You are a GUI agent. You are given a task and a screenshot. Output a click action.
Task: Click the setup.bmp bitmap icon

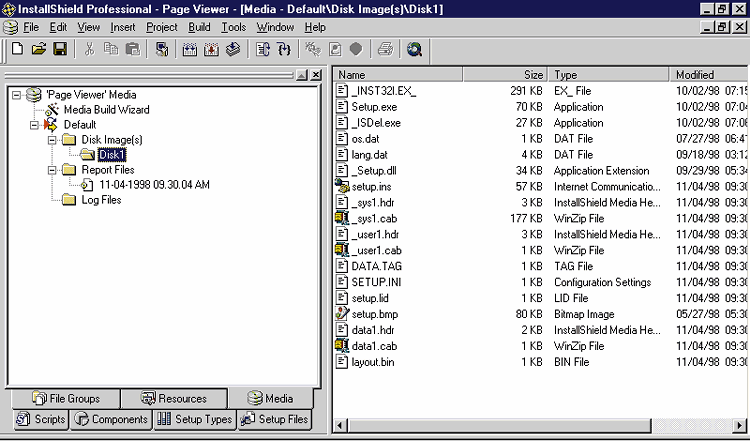[342, 314]
